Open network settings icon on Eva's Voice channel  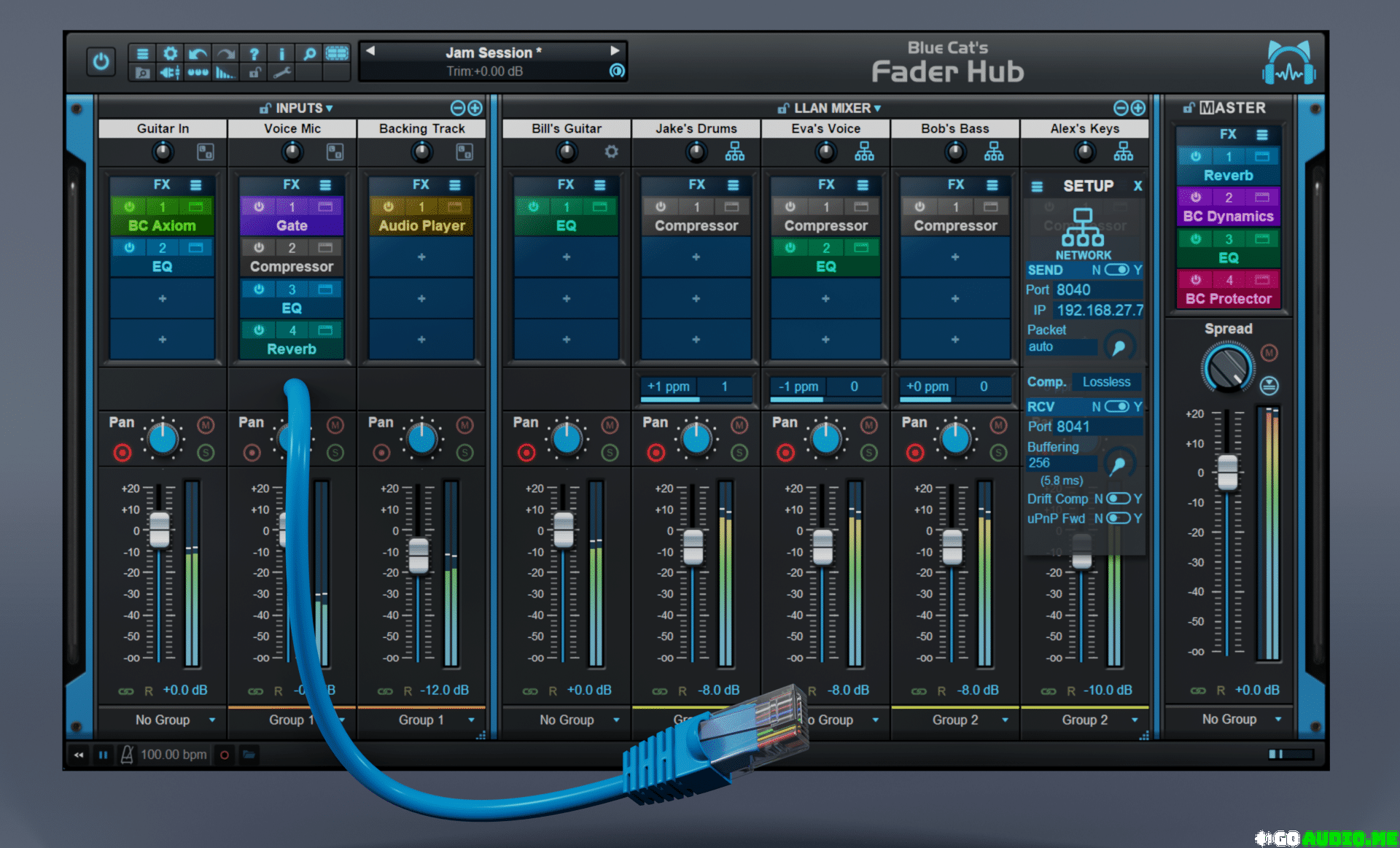coord(865,151)
